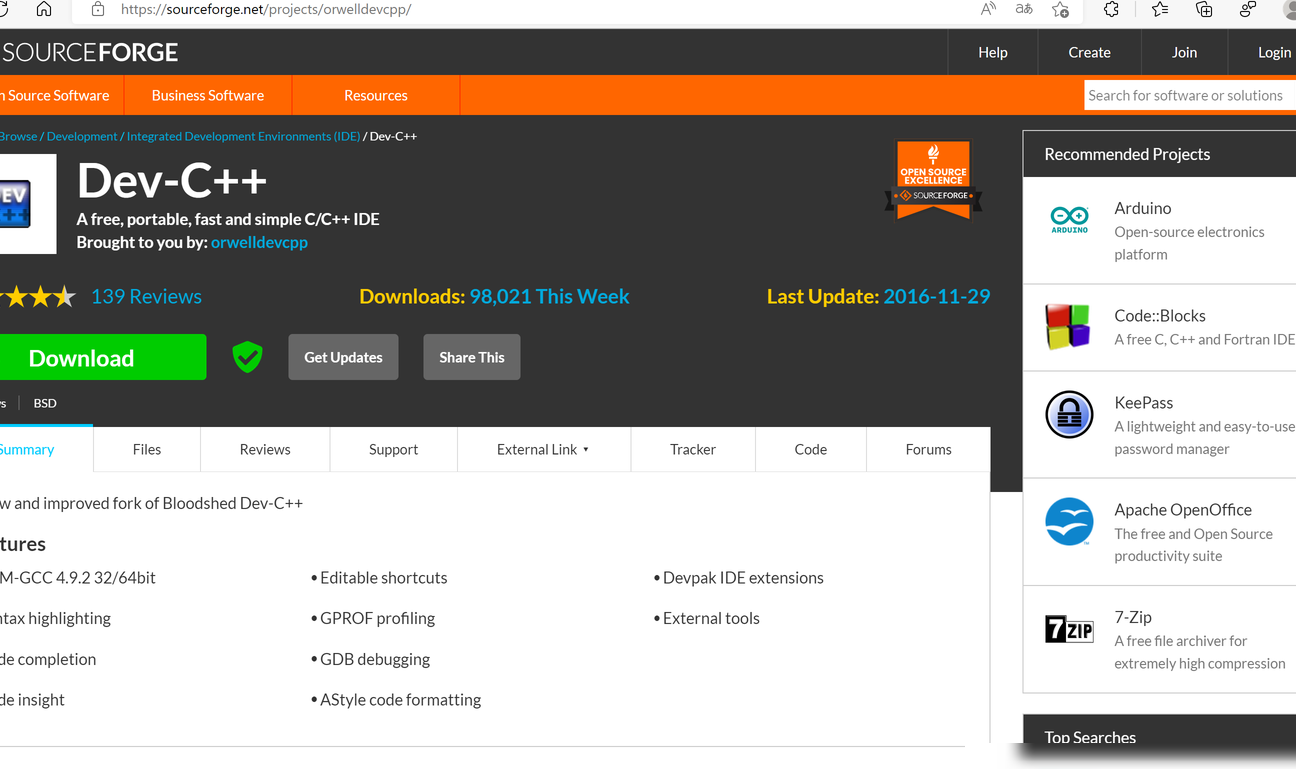Viewport: 1296px width, 769px height.
Task: Click the feedback people icon in toolbar
Action: (1247, 9)
